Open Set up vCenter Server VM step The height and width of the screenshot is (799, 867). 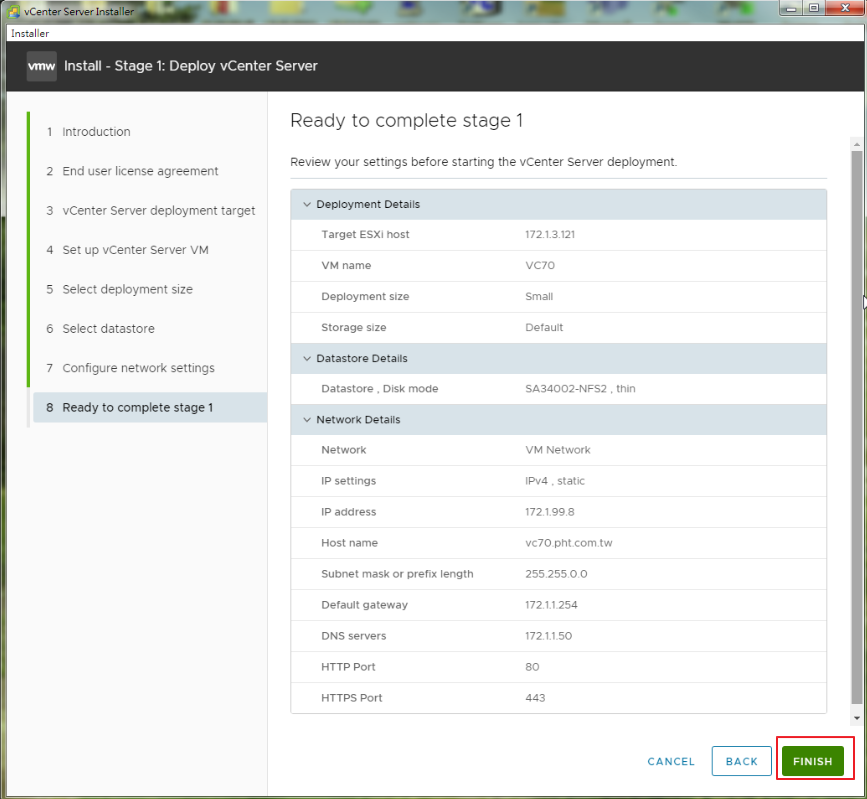click(x=135, y=249)
